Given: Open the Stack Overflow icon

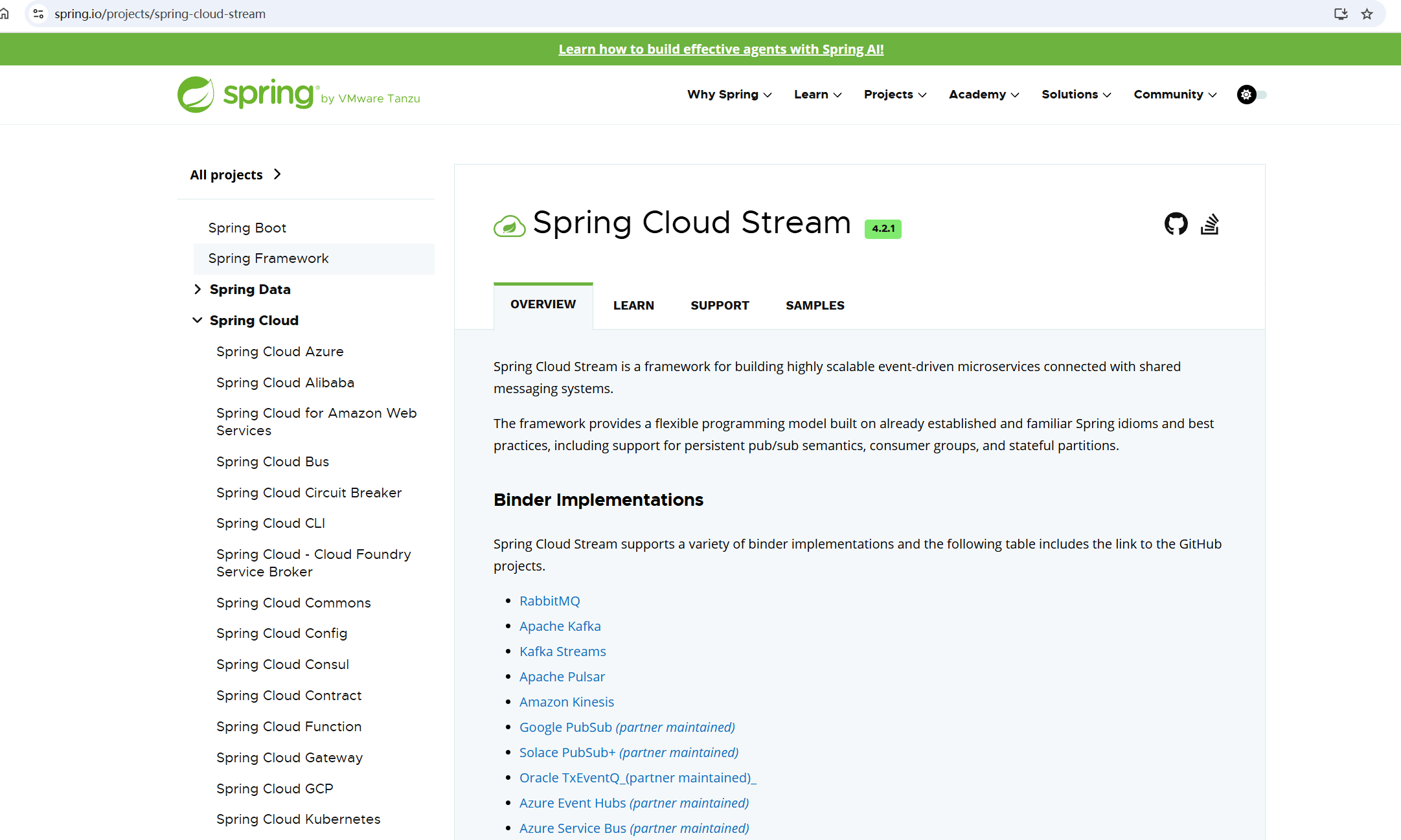Looking at the screenshot, I should (1209, 224).
